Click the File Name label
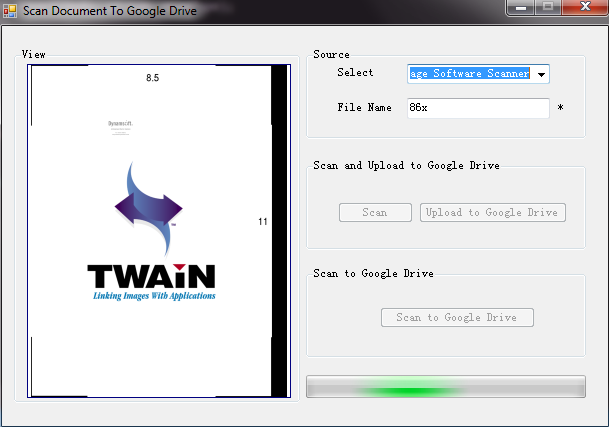 pyautogui.click(x=364, y=108)
